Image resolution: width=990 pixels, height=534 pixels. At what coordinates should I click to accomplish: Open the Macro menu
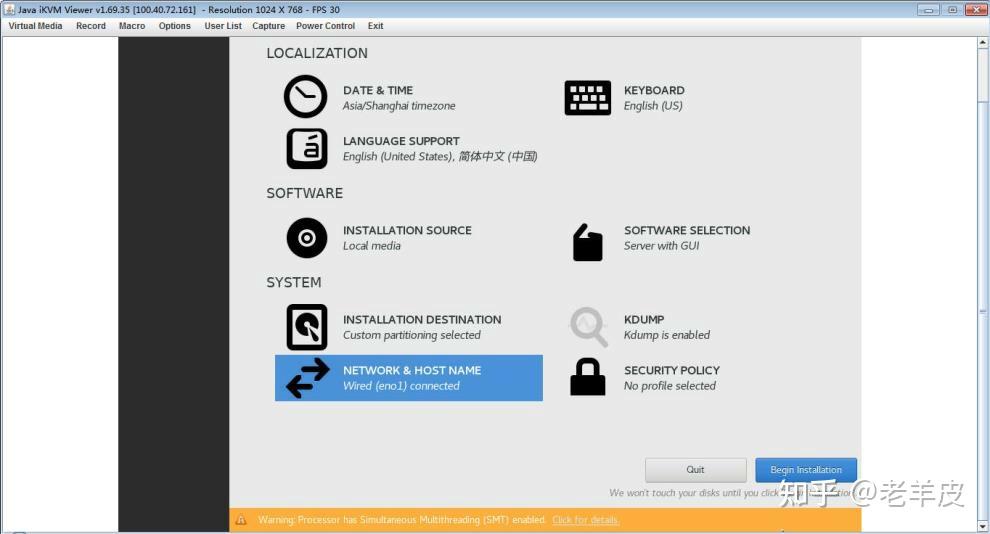click(132, 26)
